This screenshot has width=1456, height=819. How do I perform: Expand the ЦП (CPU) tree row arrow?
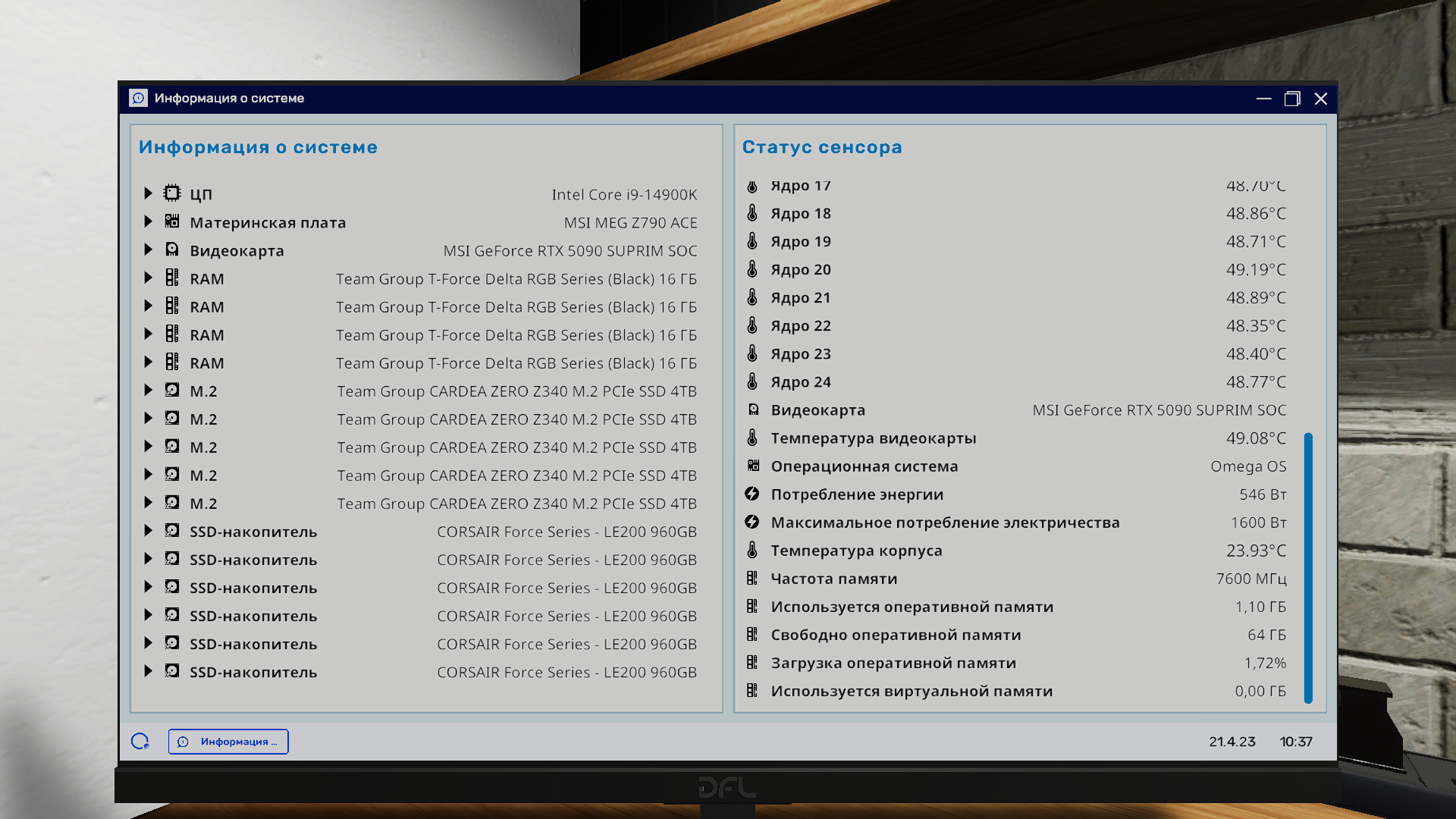point(149,193)
